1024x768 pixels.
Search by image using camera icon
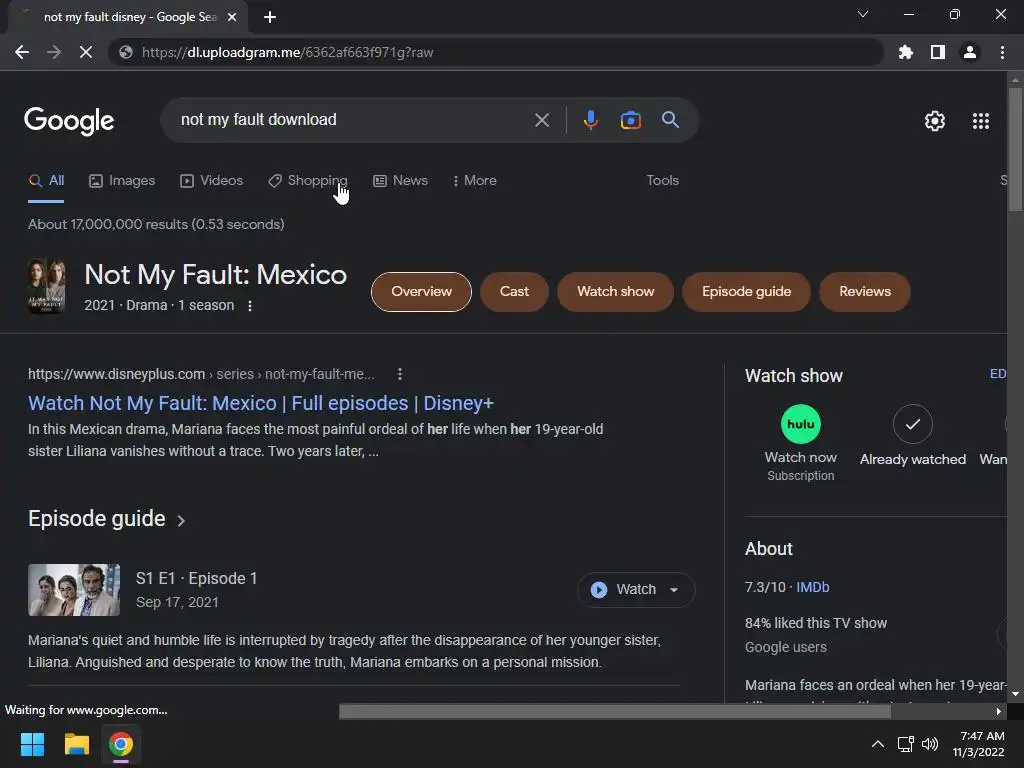coord(630,120)
